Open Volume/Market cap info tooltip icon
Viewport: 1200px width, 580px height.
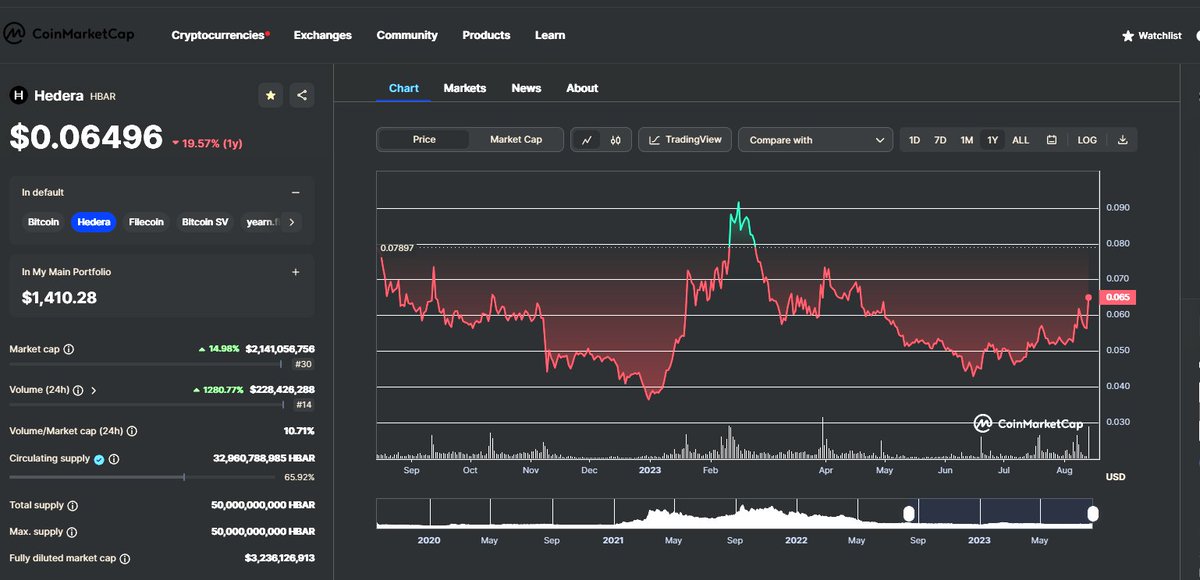(x=132, y=431)
